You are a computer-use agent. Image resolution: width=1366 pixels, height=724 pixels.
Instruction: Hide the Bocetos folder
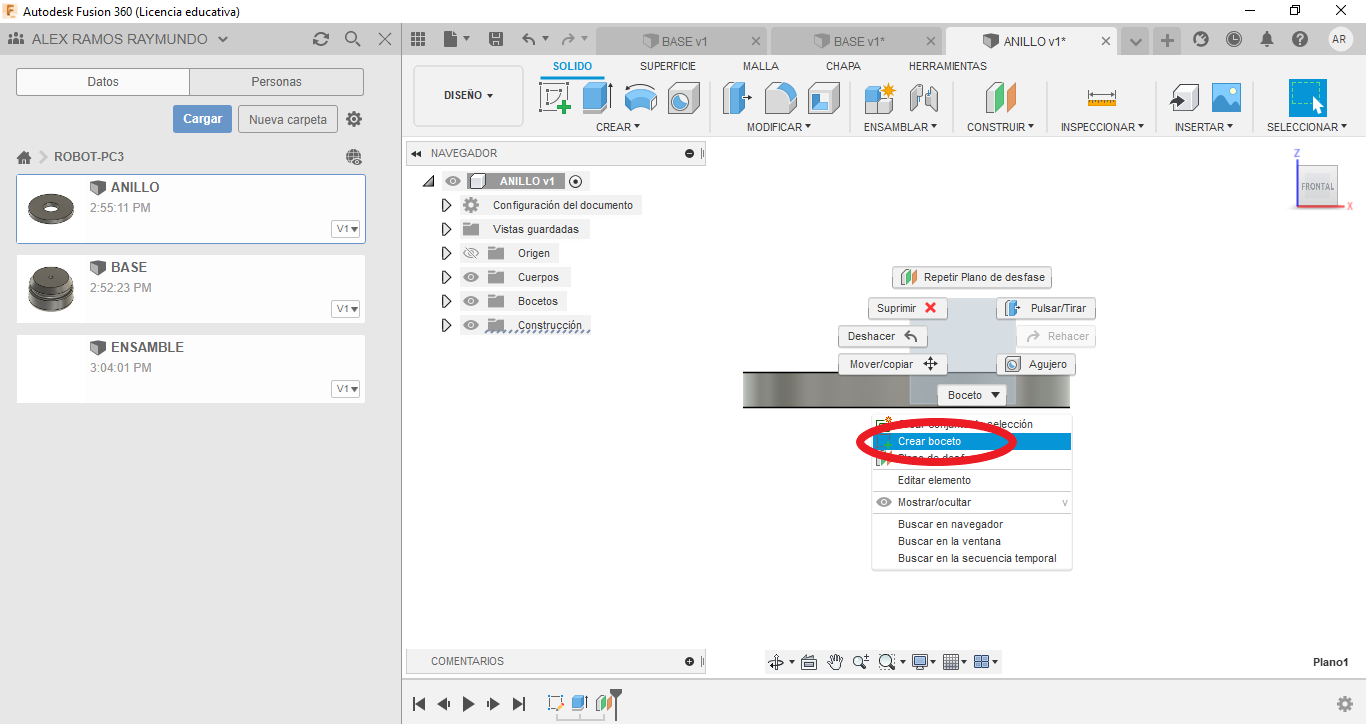[x=472, y=301]
